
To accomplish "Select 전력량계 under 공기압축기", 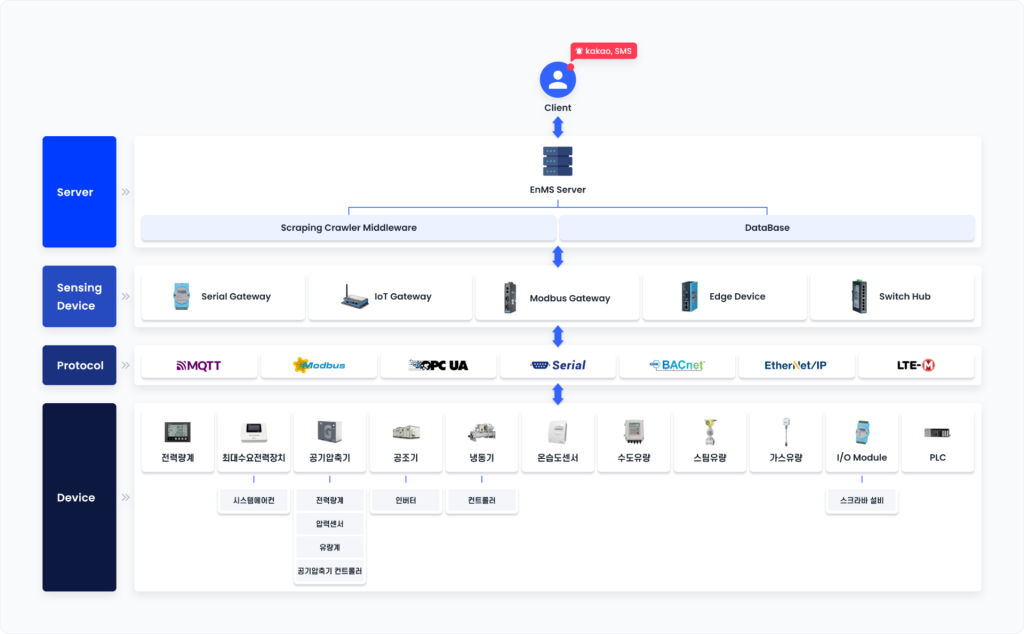I will point(330,500).
